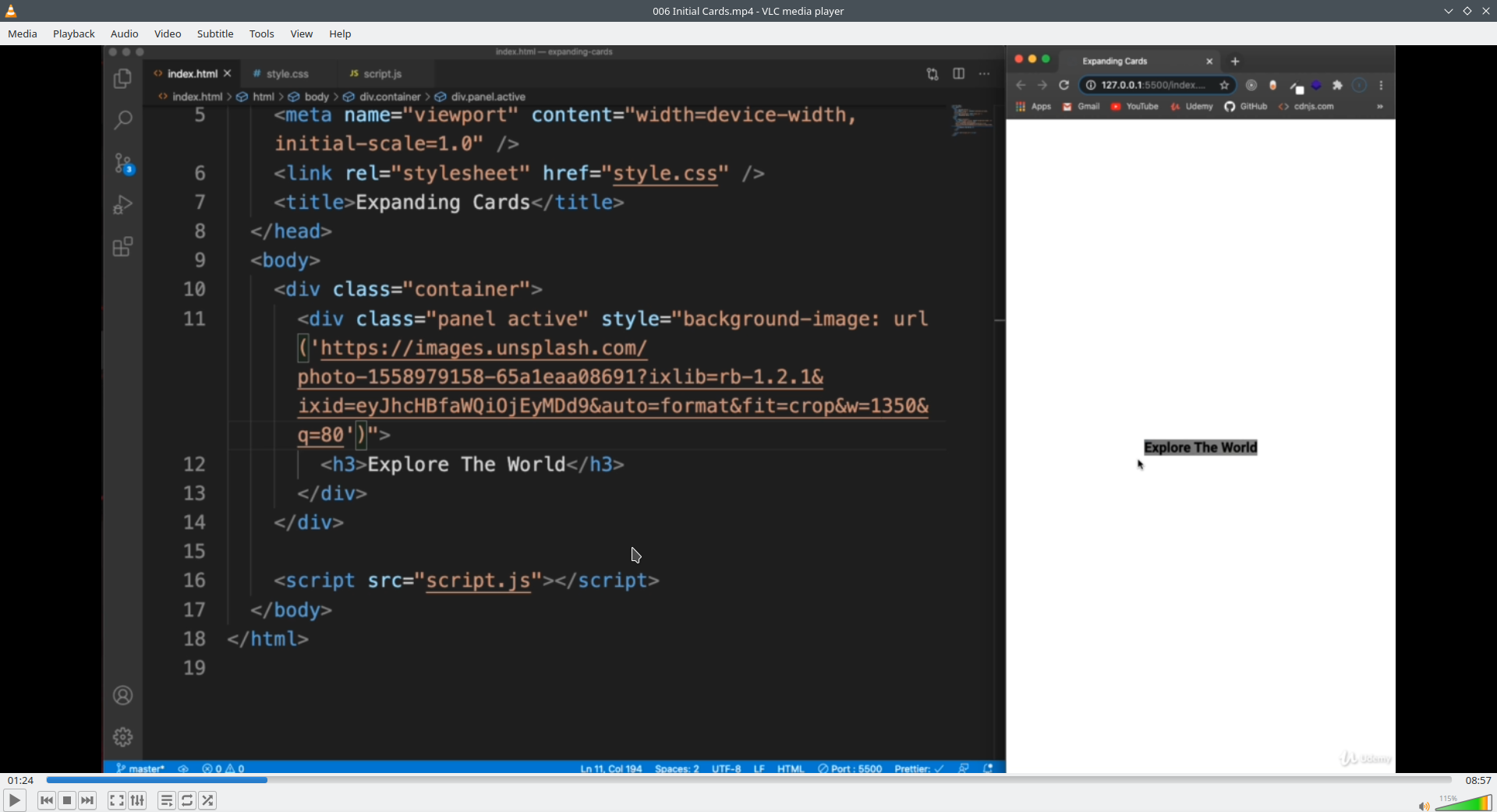This screenshot has width=1497, height=812.
Task: Open the Playback menu
Action: pos(74,34)
